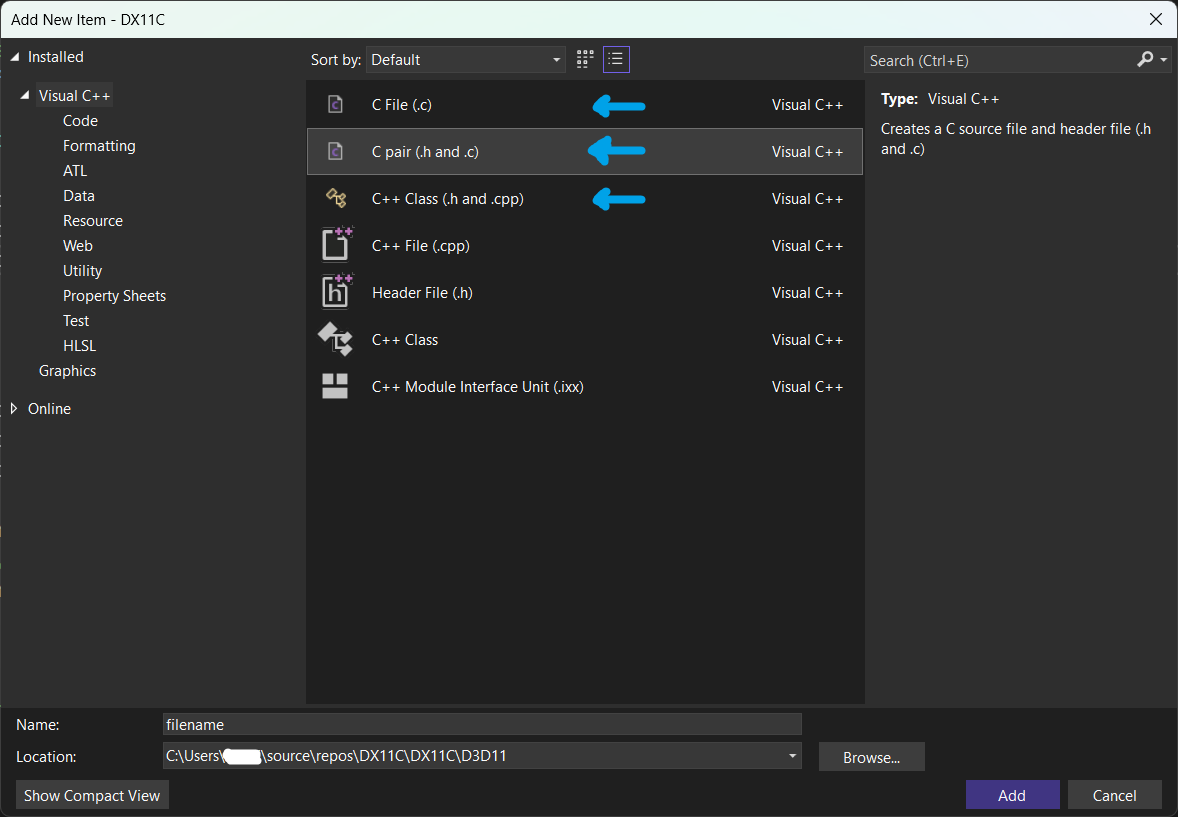Viewport: 1178px width, 817px height.
Task: Expand the Location path dropdown
Action: pyautogui.click(x=793, y=756)
